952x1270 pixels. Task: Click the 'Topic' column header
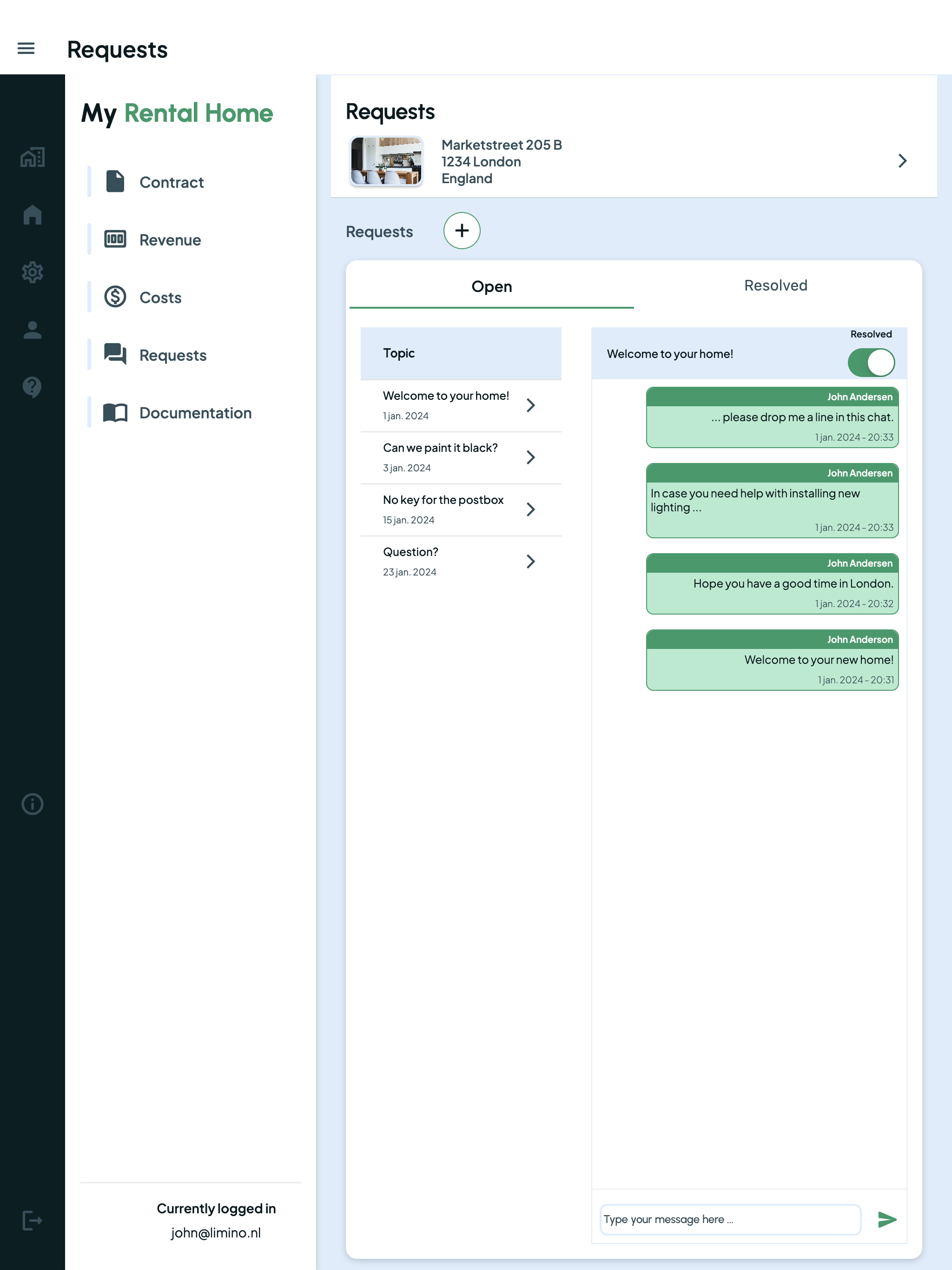coord(461,353)
